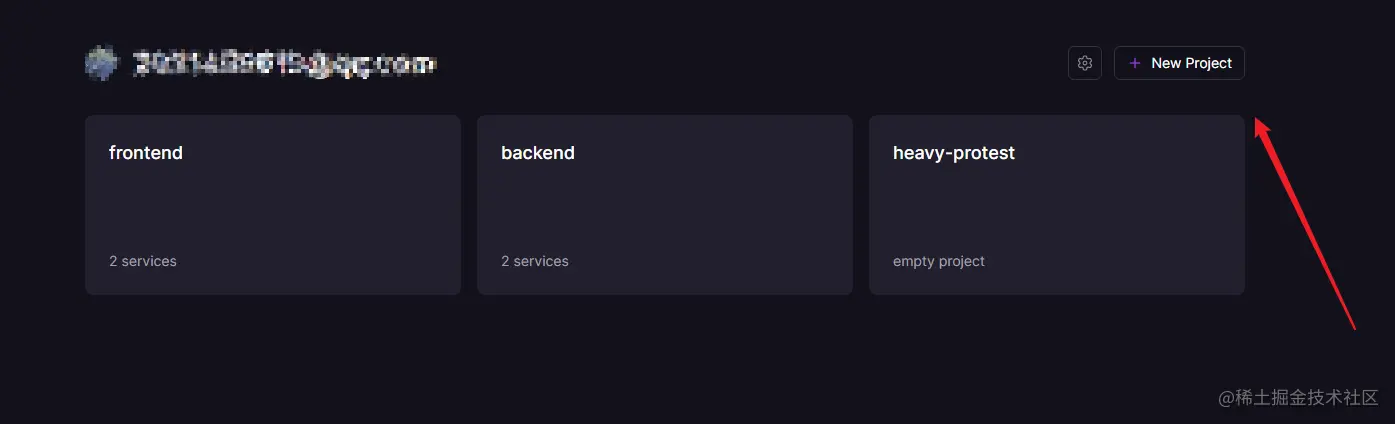Click the red arrow annotation tip
The image size is (1395, 424).
[1258, 122]
